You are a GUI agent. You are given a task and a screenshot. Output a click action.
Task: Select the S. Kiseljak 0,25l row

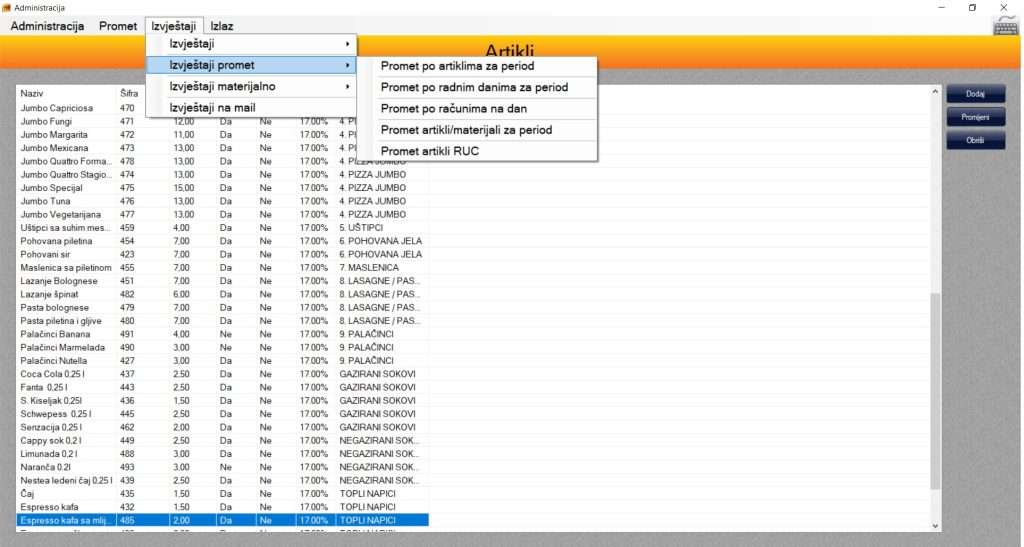coord(222,401)
